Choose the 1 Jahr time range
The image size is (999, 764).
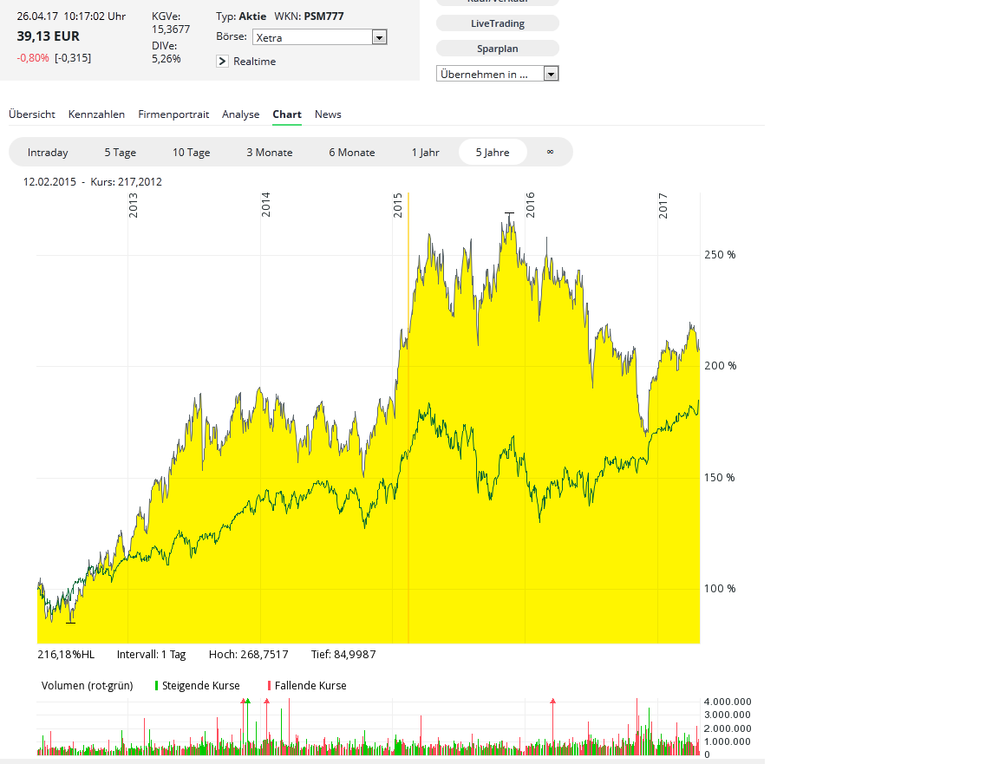click(x=425, y=152)
